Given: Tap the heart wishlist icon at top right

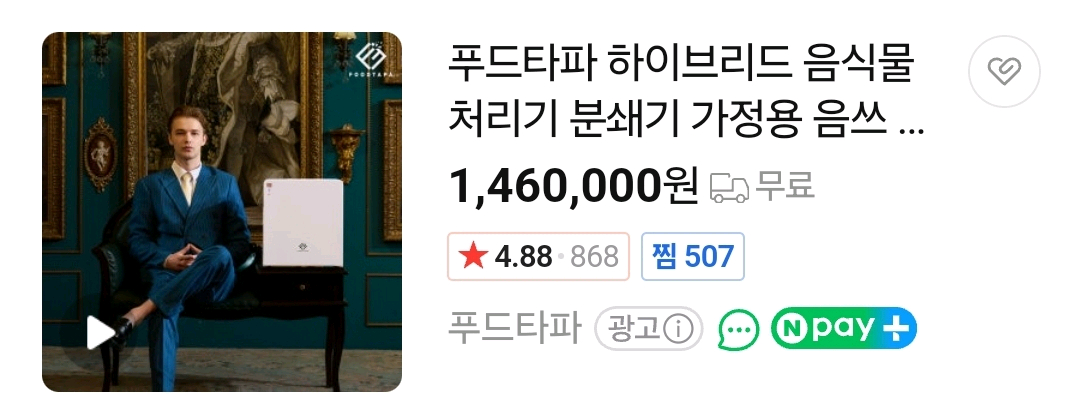Looking at the screenshot, I should tap(1004, 71).
